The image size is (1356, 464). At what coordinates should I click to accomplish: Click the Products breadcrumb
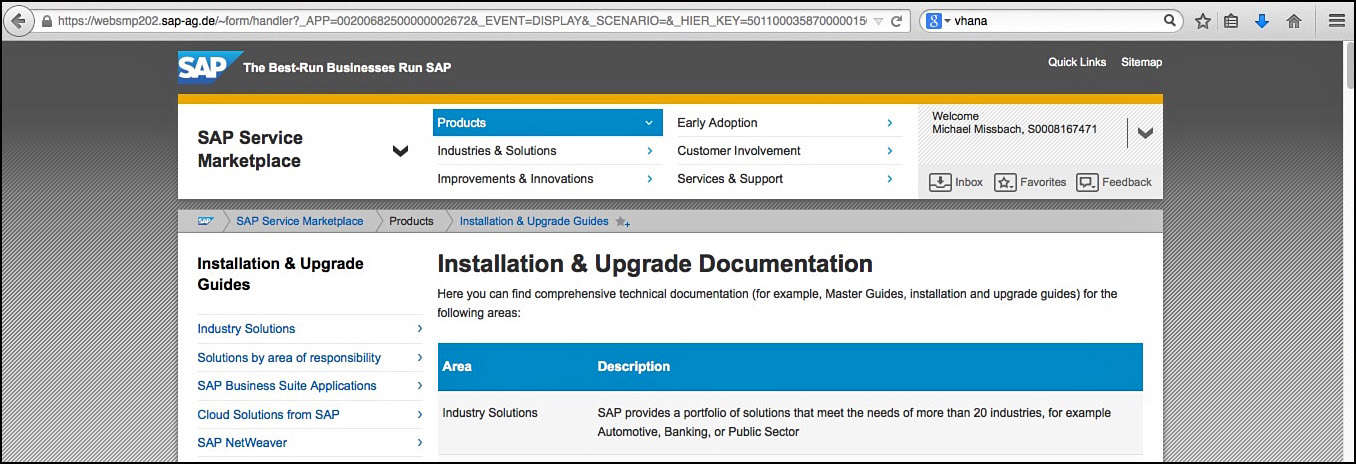[x=411, y=221]
